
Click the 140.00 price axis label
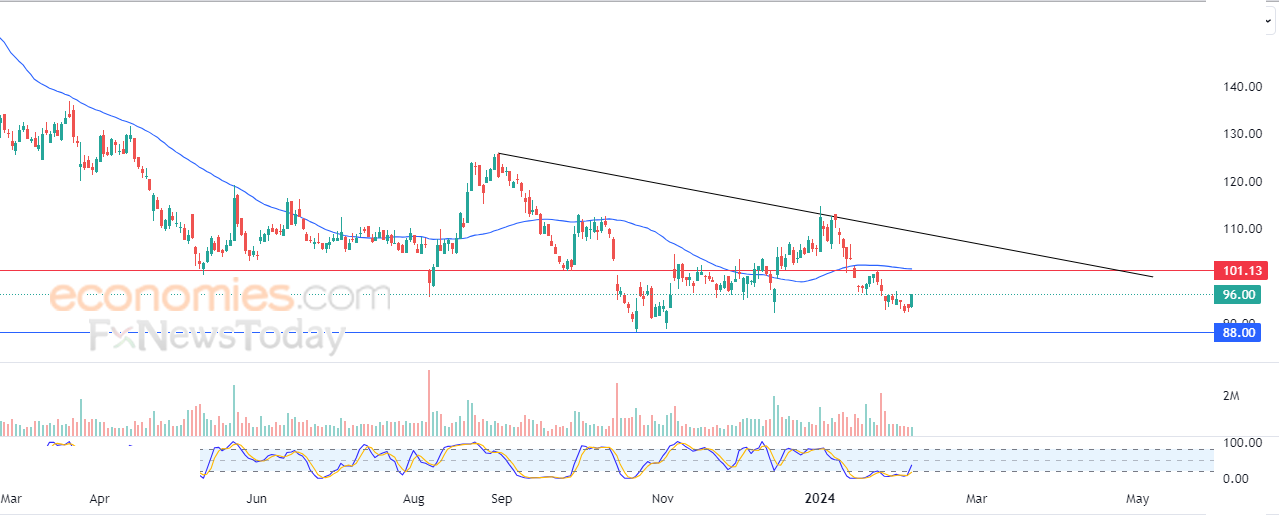pos(1241,87)
